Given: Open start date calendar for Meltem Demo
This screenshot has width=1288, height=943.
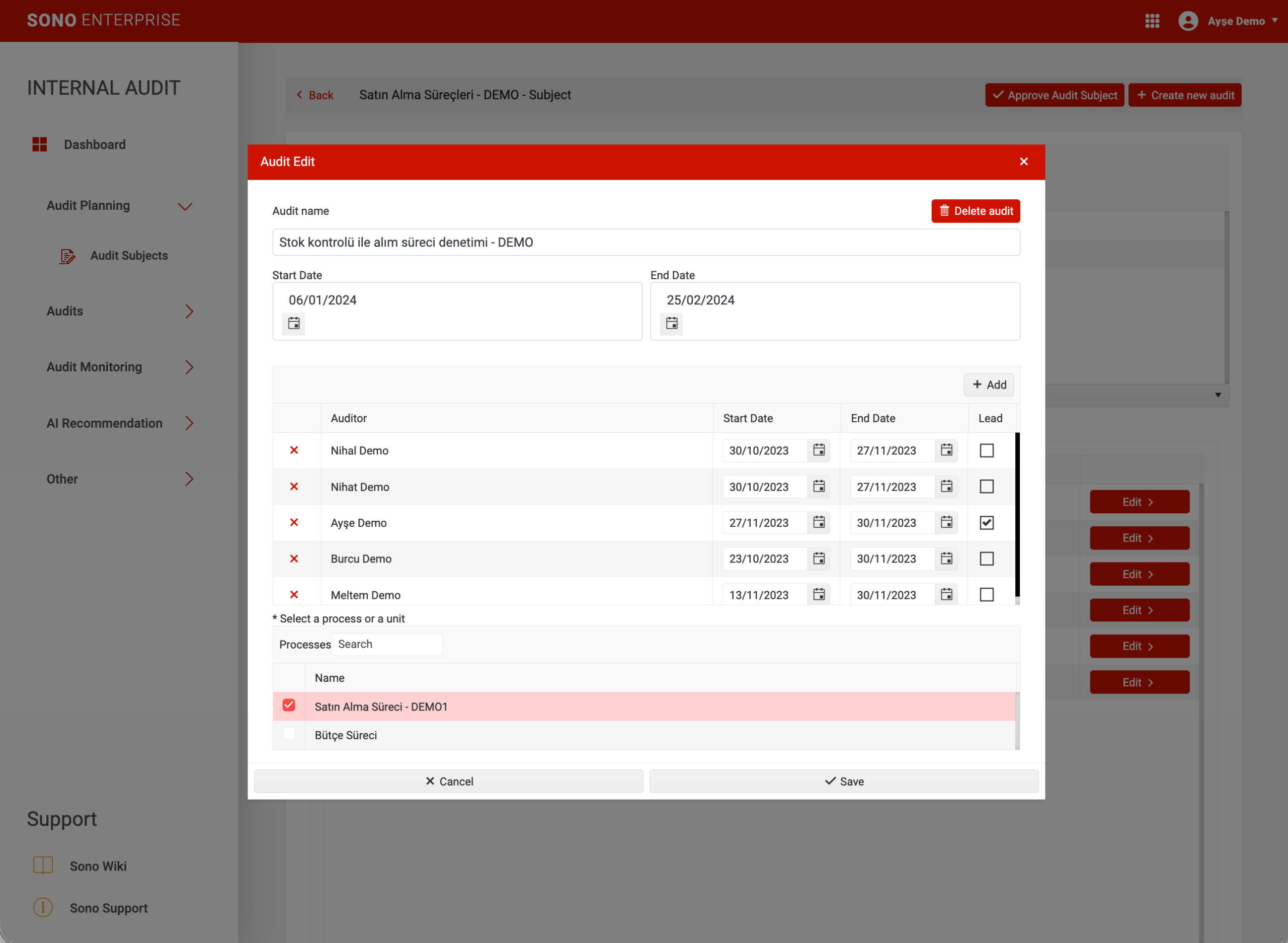Looking at the screenshot, I should coord(819,595).
